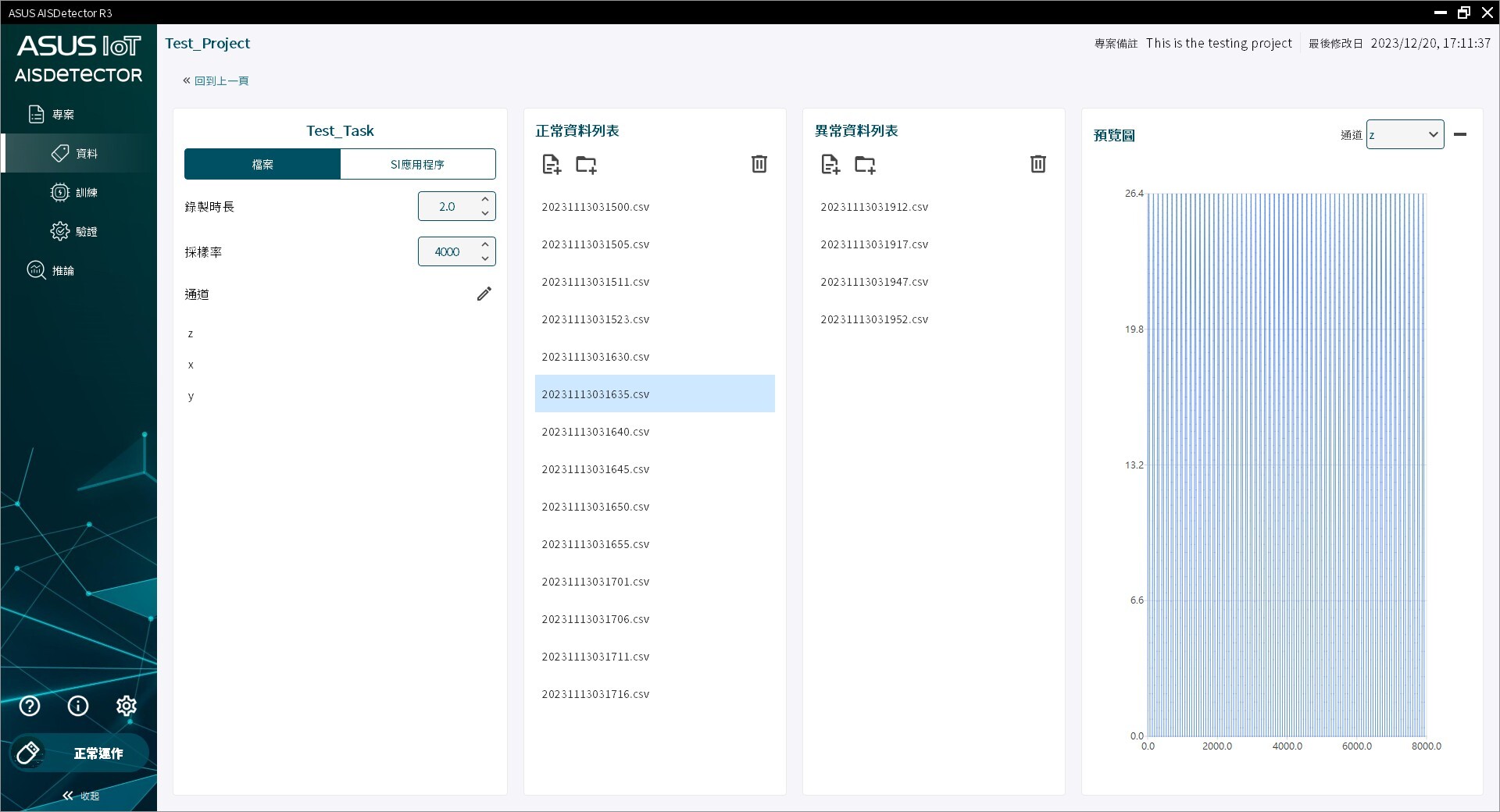Decrease the 採樣率 value with down arrow
This screenshot has width=1500, height=812.
[485, 258]
